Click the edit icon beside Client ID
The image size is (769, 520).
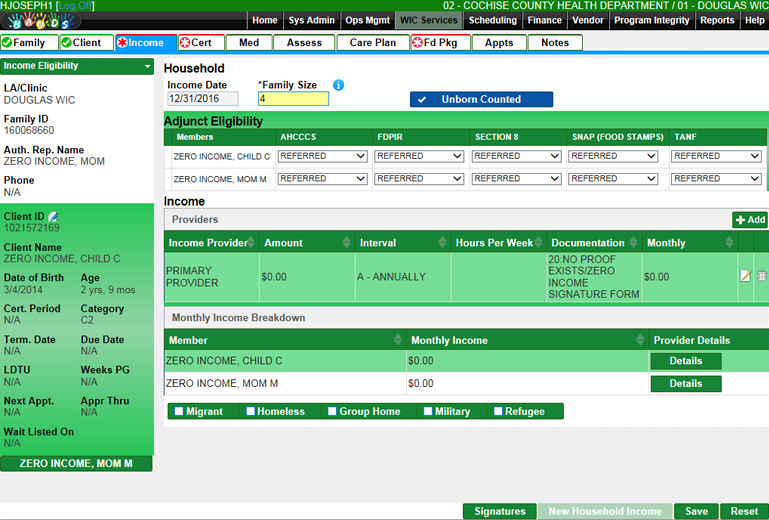[53, 216]
